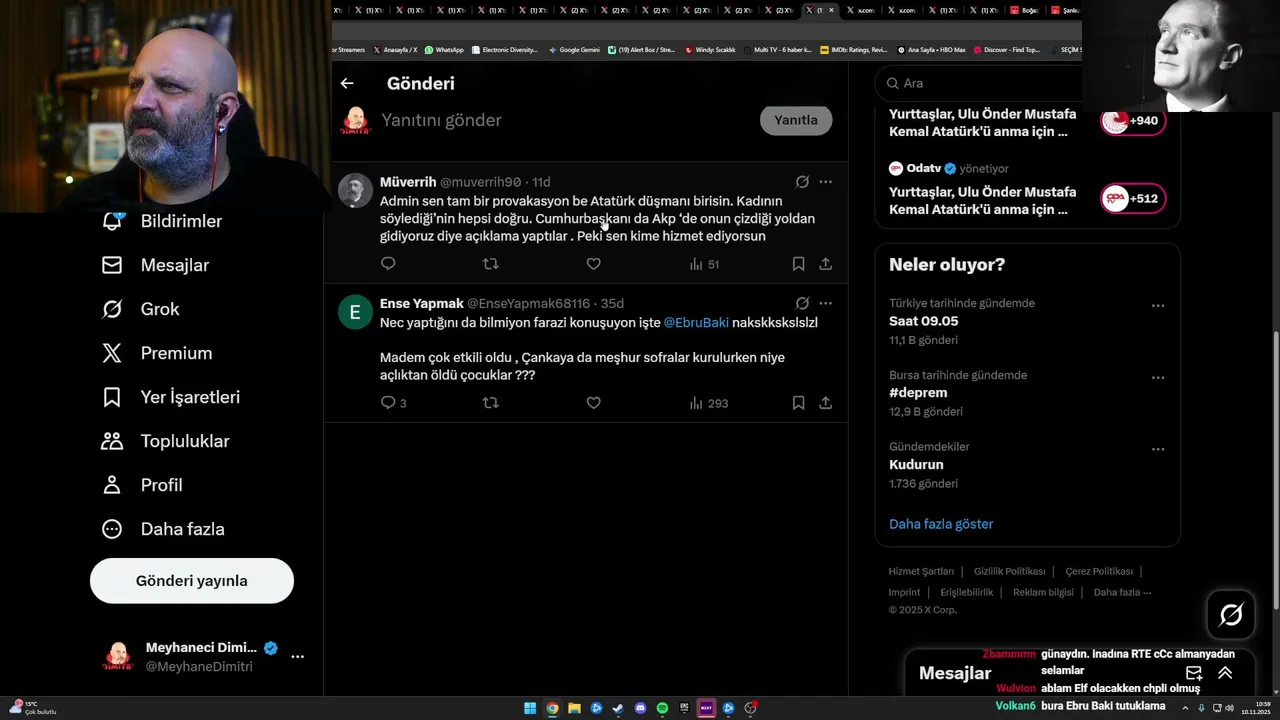Like Ense Yapmak's post

coord(593,403)
